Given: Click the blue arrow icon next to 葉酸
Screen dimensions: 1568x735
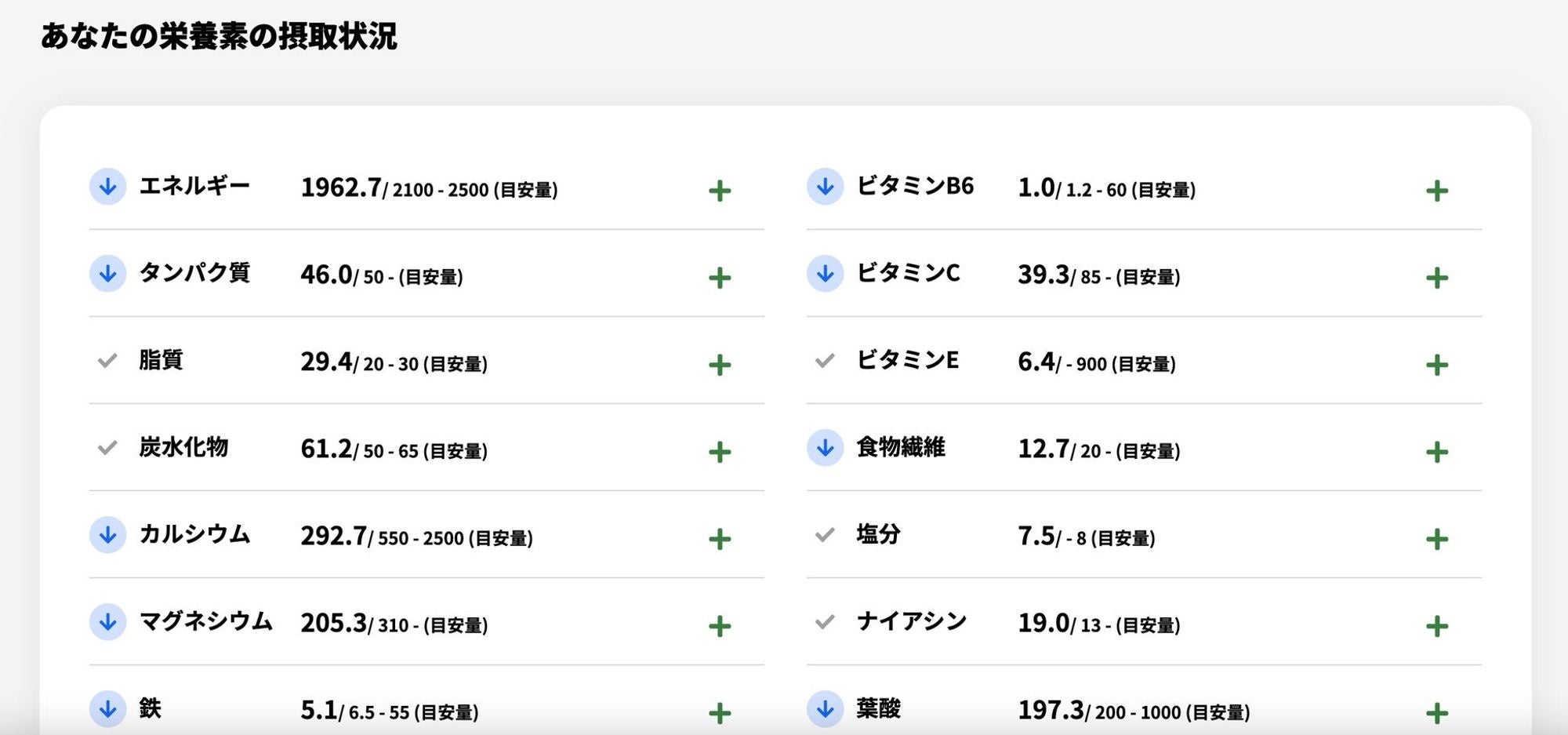Looking at the screenshot, I should tap(825, 709).
